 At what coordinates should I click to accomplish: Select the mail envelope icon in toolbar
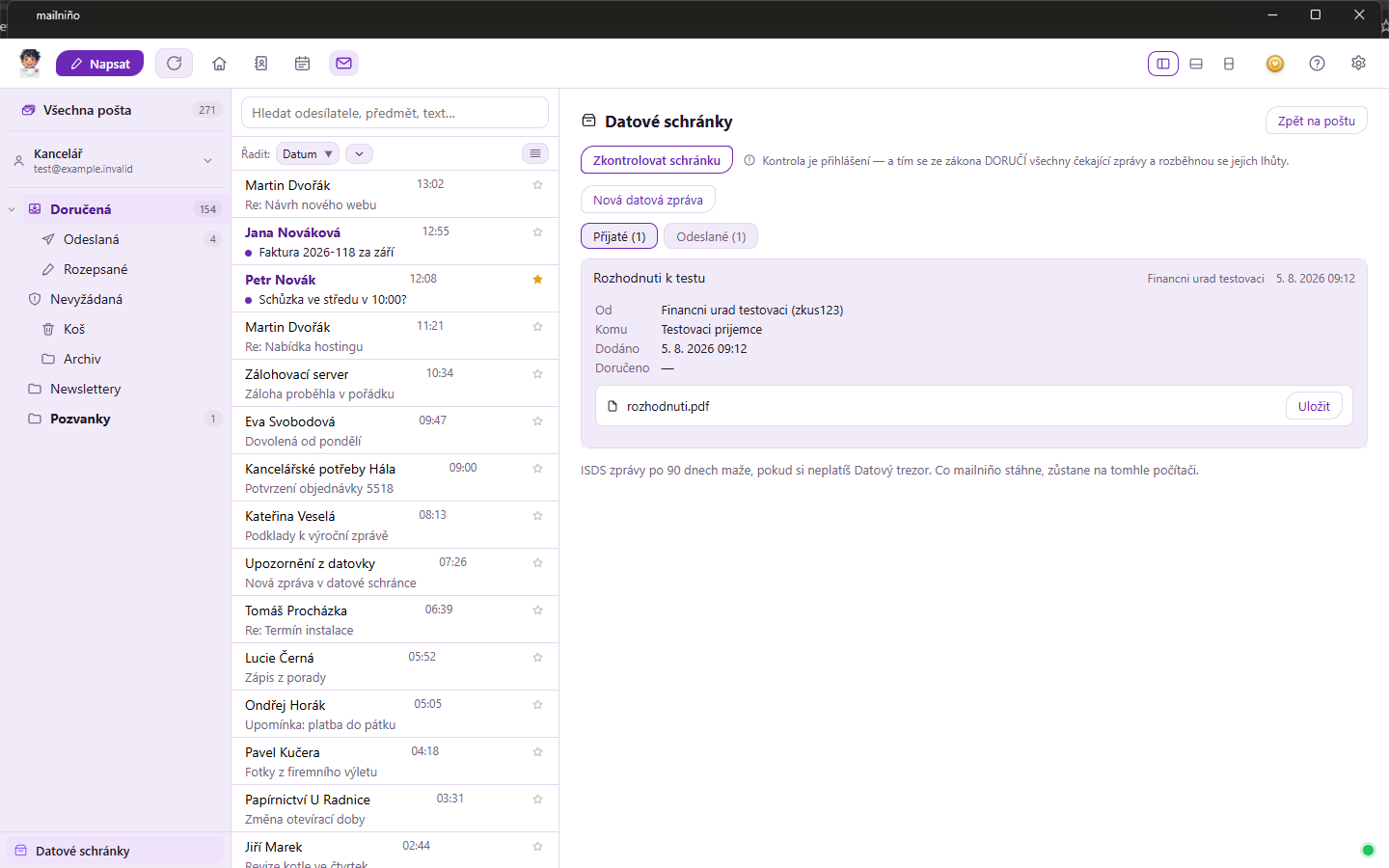(343, 64)
